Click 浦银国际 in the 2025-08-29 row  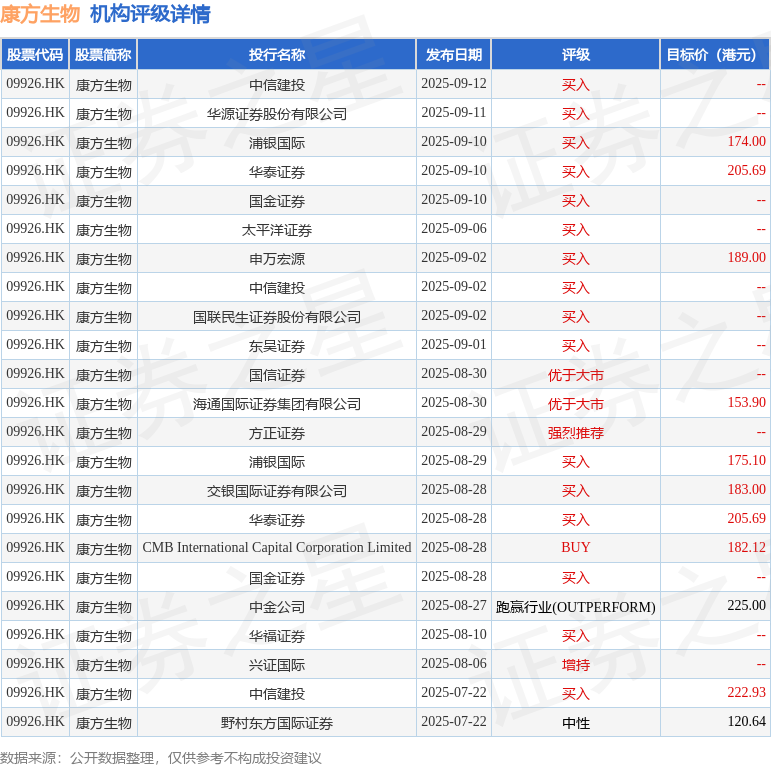(277, 462)
